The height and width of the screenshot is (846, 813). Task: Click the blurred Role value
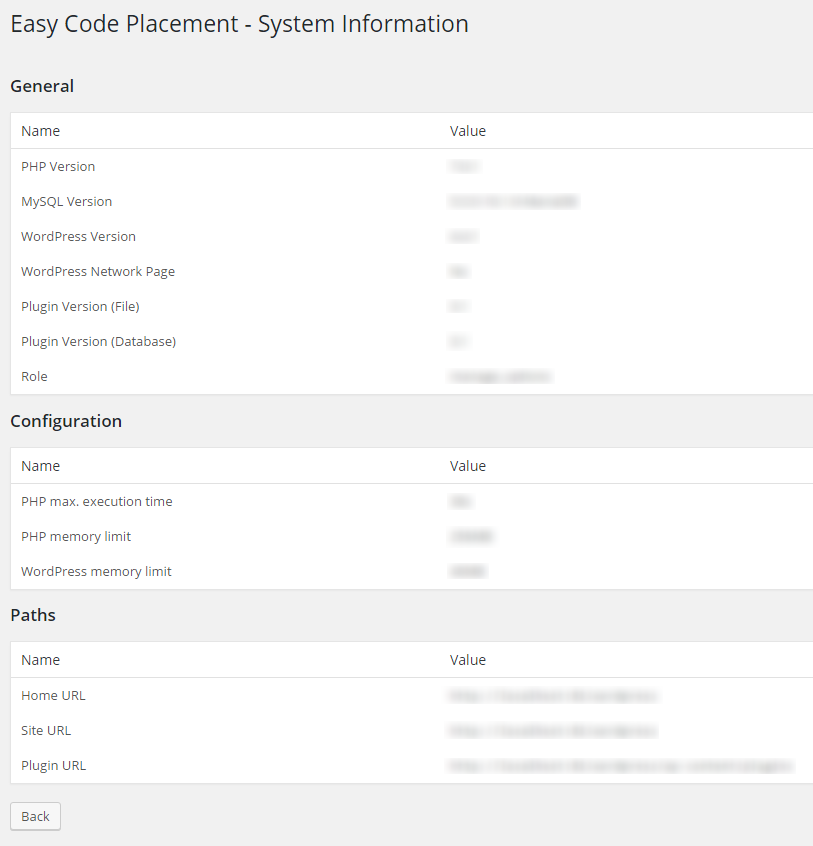[x=500, y=377]
